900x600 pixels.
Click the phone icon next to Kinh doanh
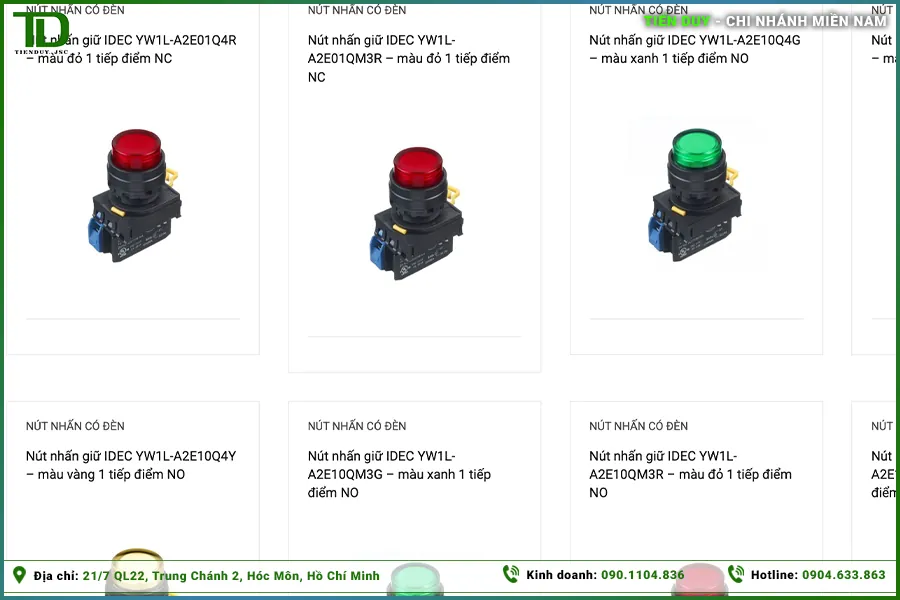coord(511,574)
